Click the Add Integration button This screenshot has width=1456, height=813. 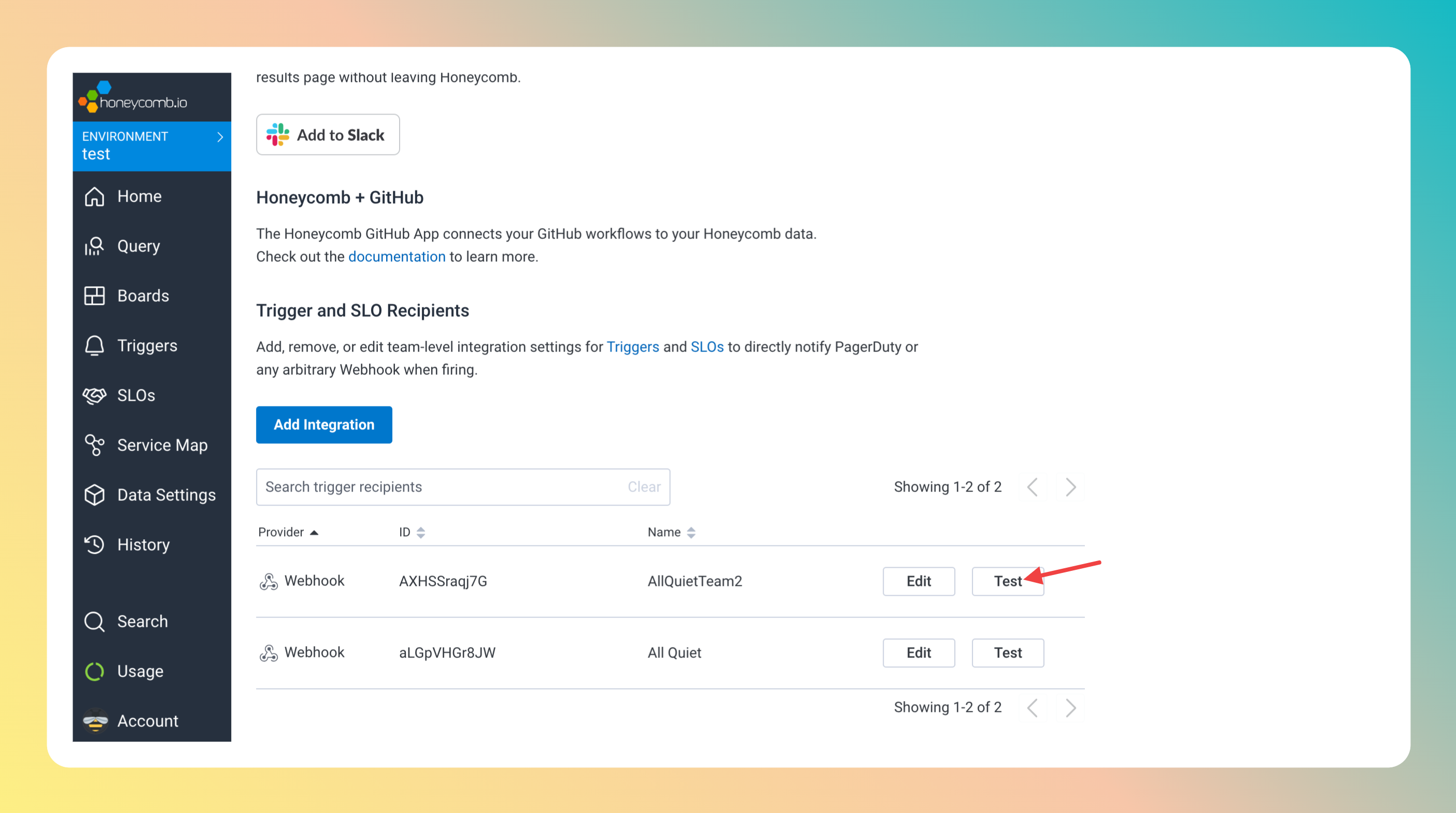(324, 425)
